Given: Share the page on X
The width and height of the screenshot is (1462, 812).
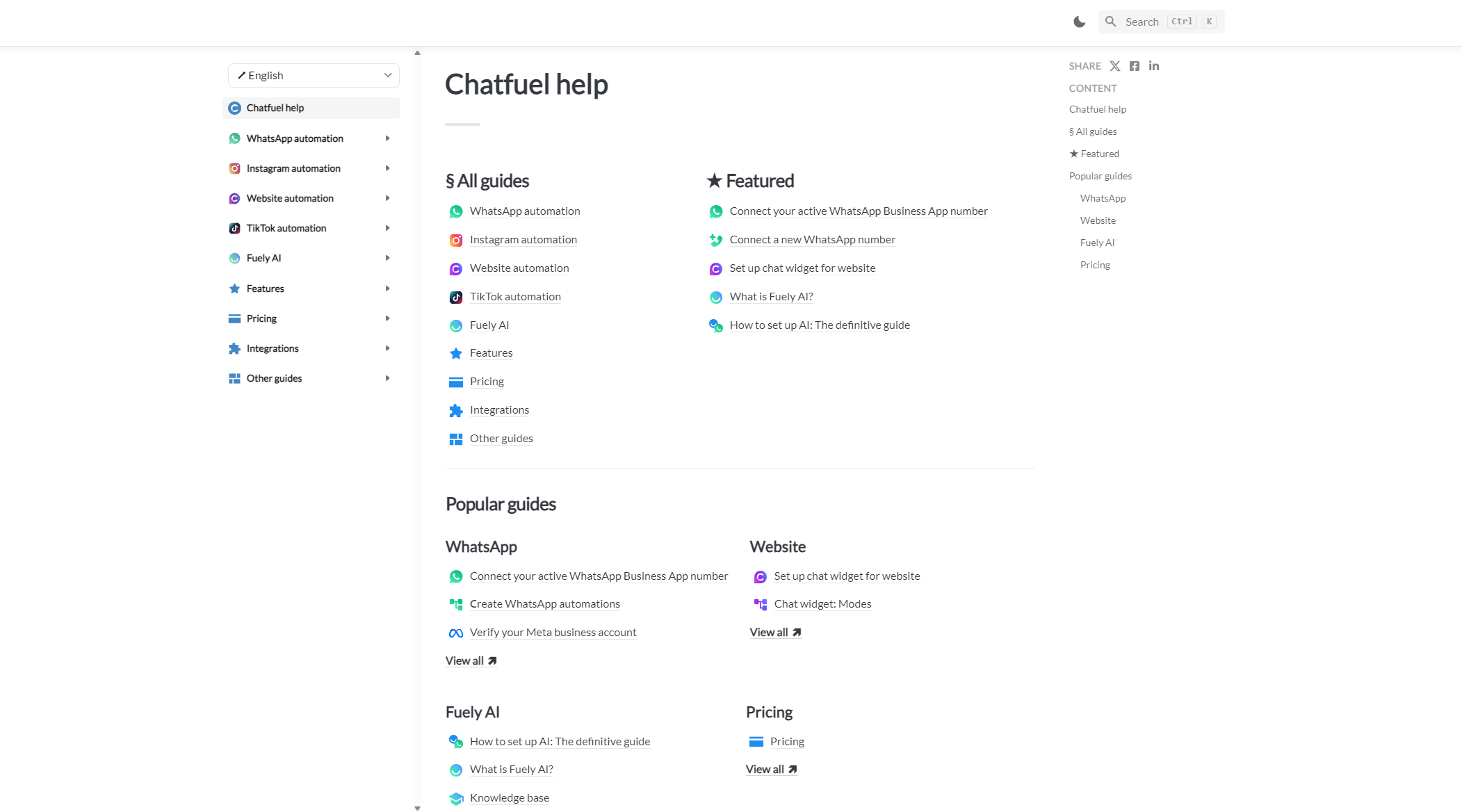Looking at the screenshot, I should point(1115,65).
